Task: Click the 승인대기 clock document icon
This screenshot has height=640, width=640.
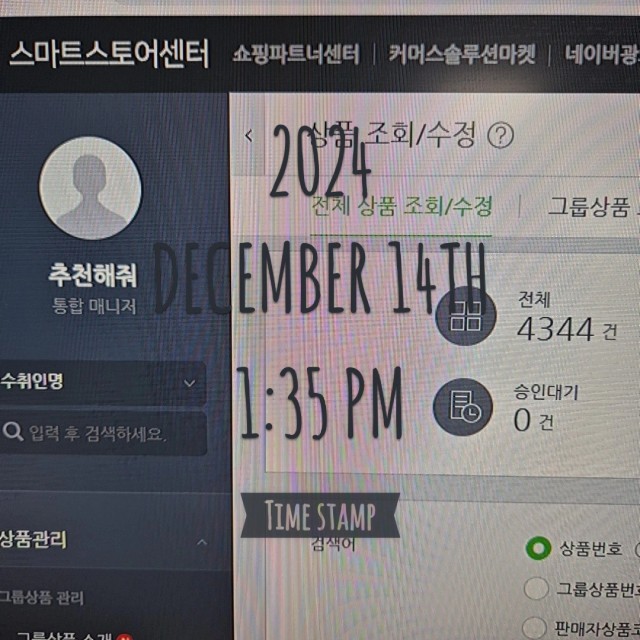Action: point(463,407)
